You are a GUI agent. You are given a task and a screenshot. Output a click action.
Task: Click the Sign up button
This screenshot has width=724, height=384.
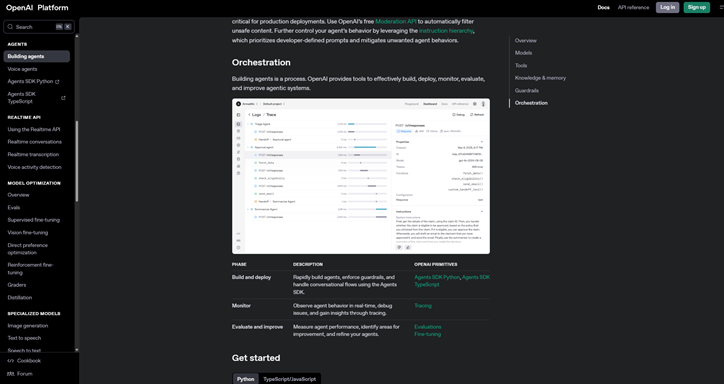tap(696, 7)
